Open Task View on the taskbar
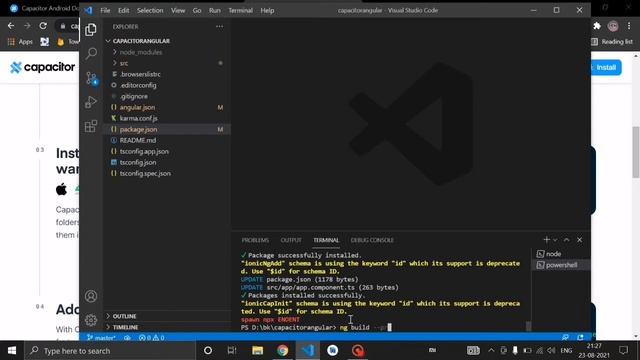 point(232,351)
